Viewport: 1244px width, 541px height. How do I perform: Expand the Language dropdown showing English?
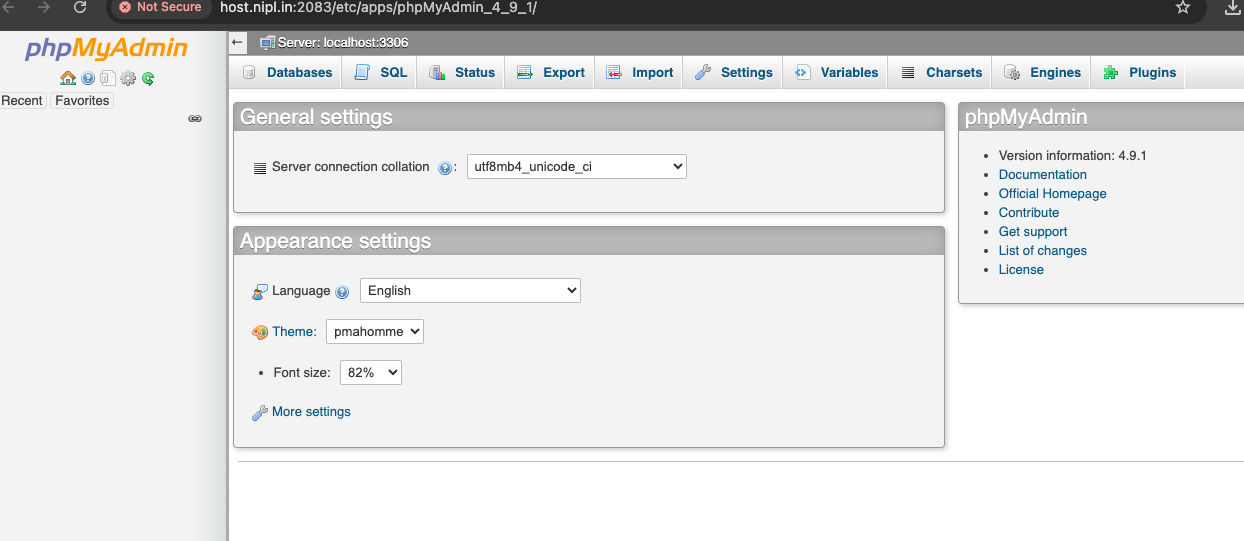(470, 291)
